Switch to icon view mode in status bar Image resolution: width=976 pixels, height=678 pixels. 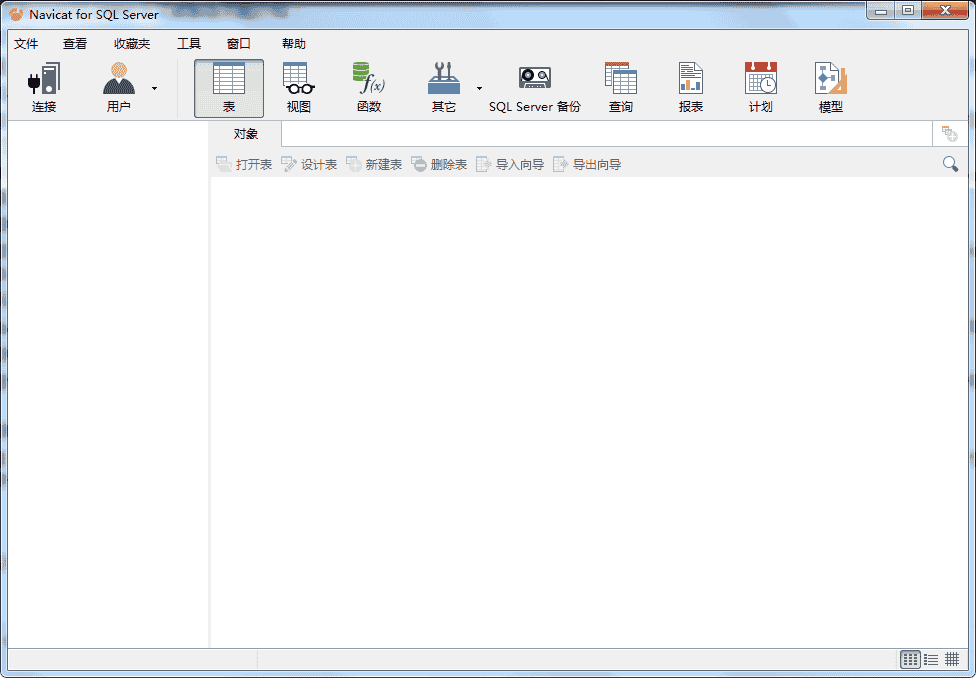point(910,659)
